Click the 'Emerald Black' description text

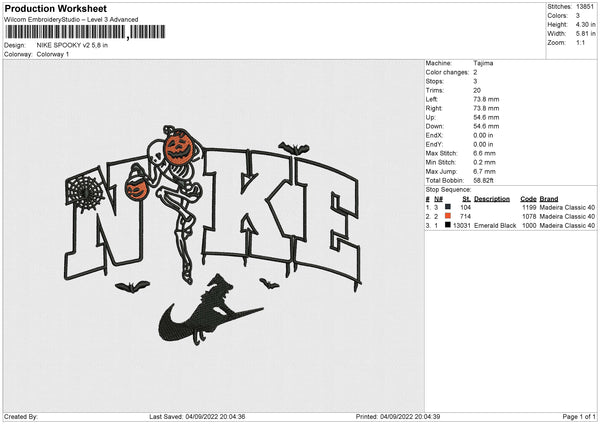coord(495,226)
